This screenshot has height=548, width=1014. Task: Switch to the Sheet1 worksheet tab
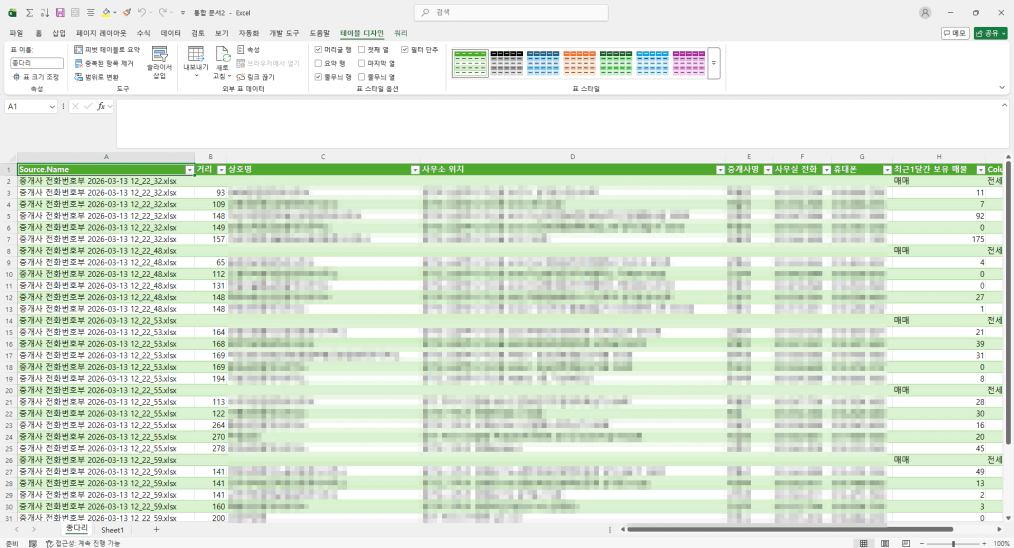(x=112, y=530)
